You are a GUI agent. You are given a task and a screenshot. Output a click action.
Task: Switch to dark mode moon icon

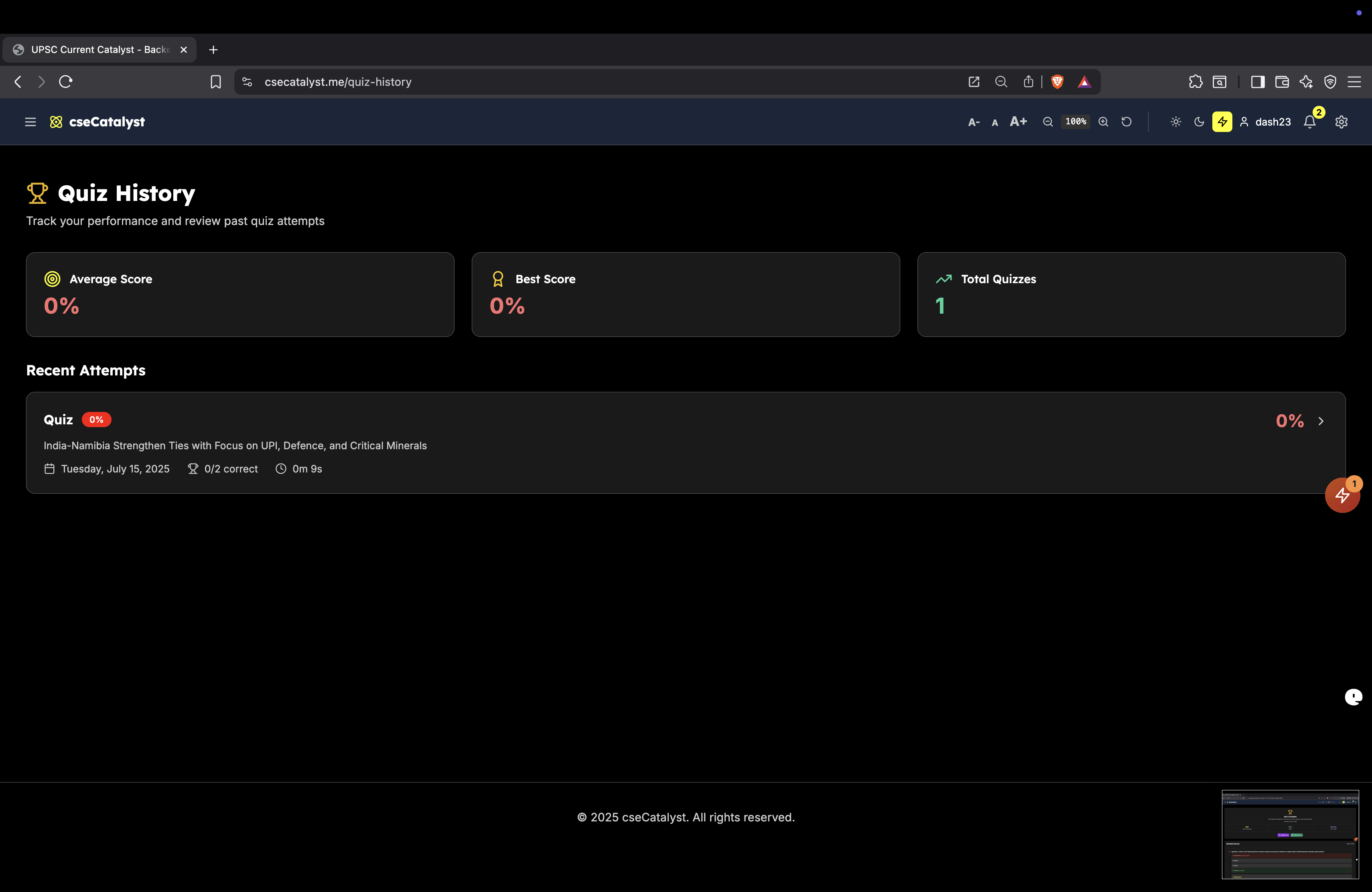pos(1199,122)
